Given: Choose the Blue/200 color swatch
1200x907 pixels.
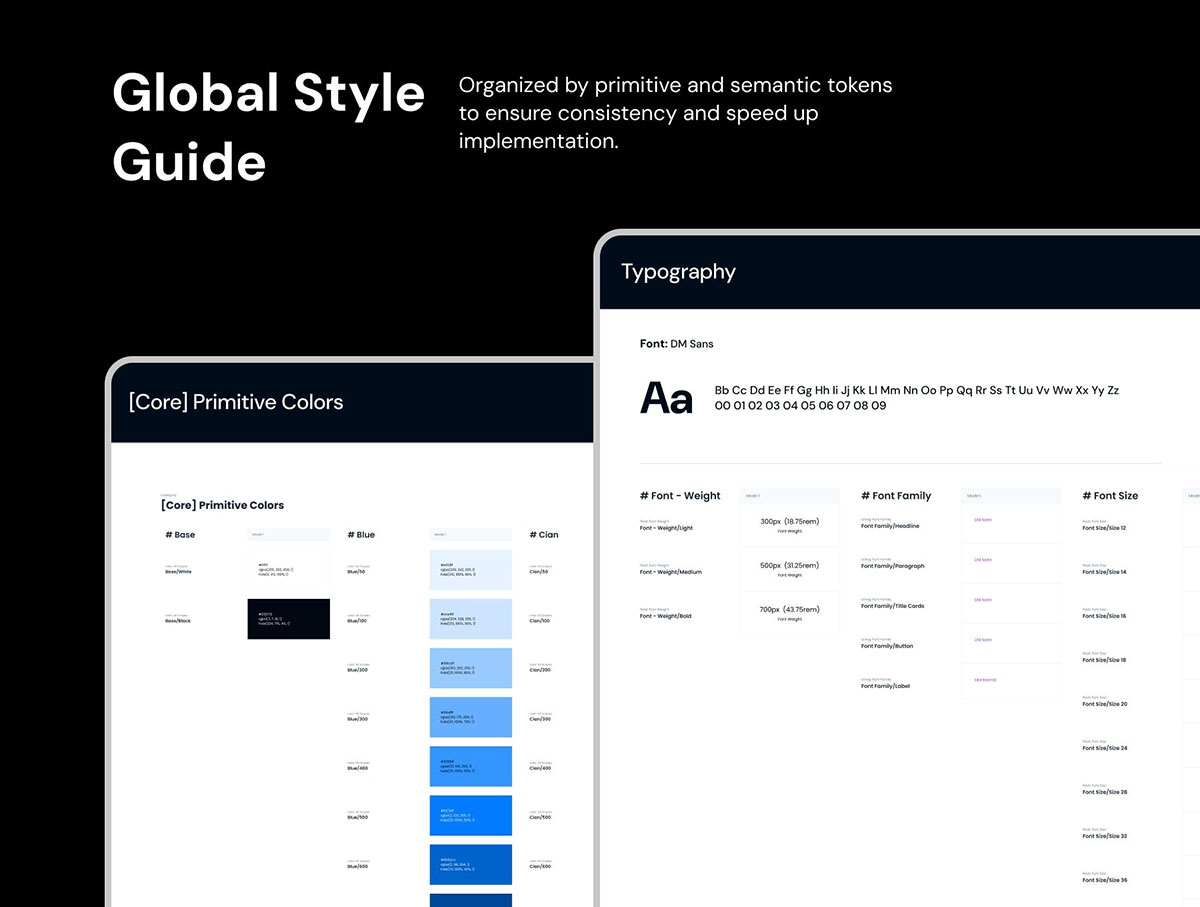Looking at the screenshot, I should [x=470, y=668].
